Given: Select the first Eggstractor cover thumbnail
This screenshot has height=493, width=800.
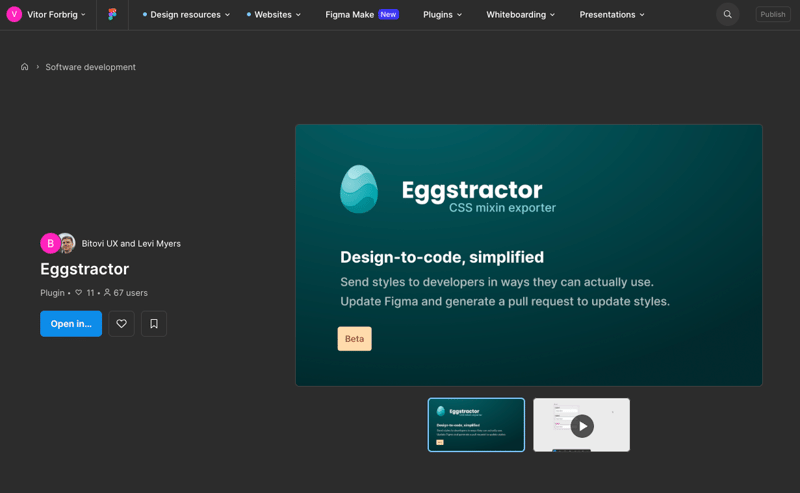Looking at the screenshot, I should (x=476, y=425).
